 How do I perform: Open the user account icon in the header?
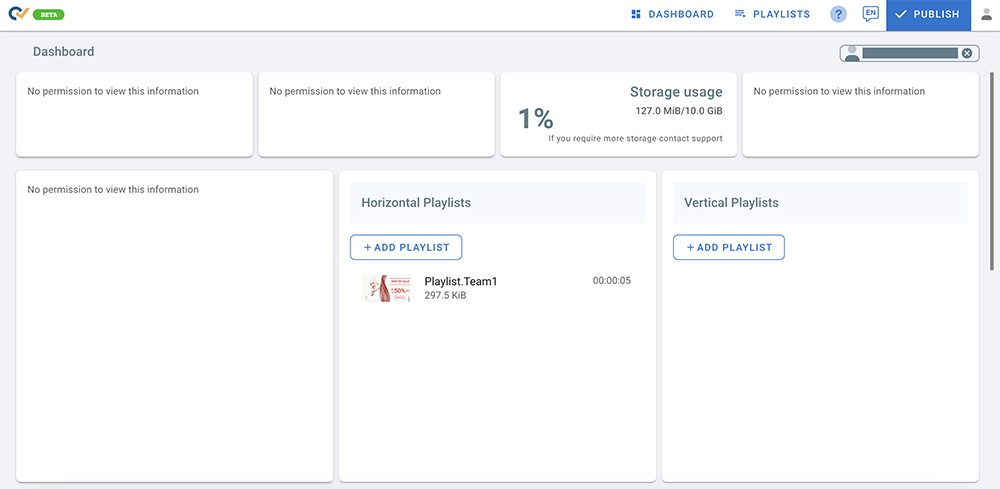point(986,14)
